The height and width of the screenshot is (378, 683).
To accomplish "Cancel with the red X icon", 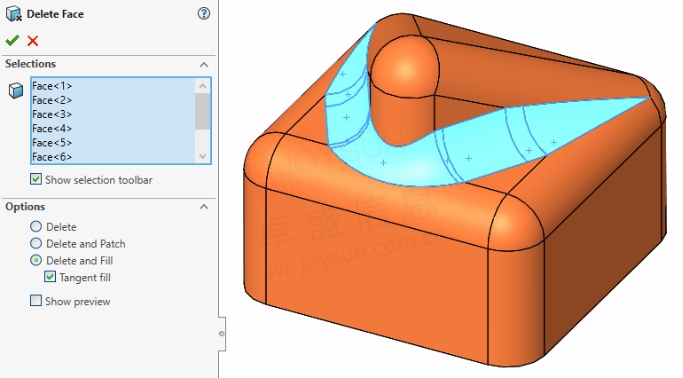I will [x=33, y=40].
